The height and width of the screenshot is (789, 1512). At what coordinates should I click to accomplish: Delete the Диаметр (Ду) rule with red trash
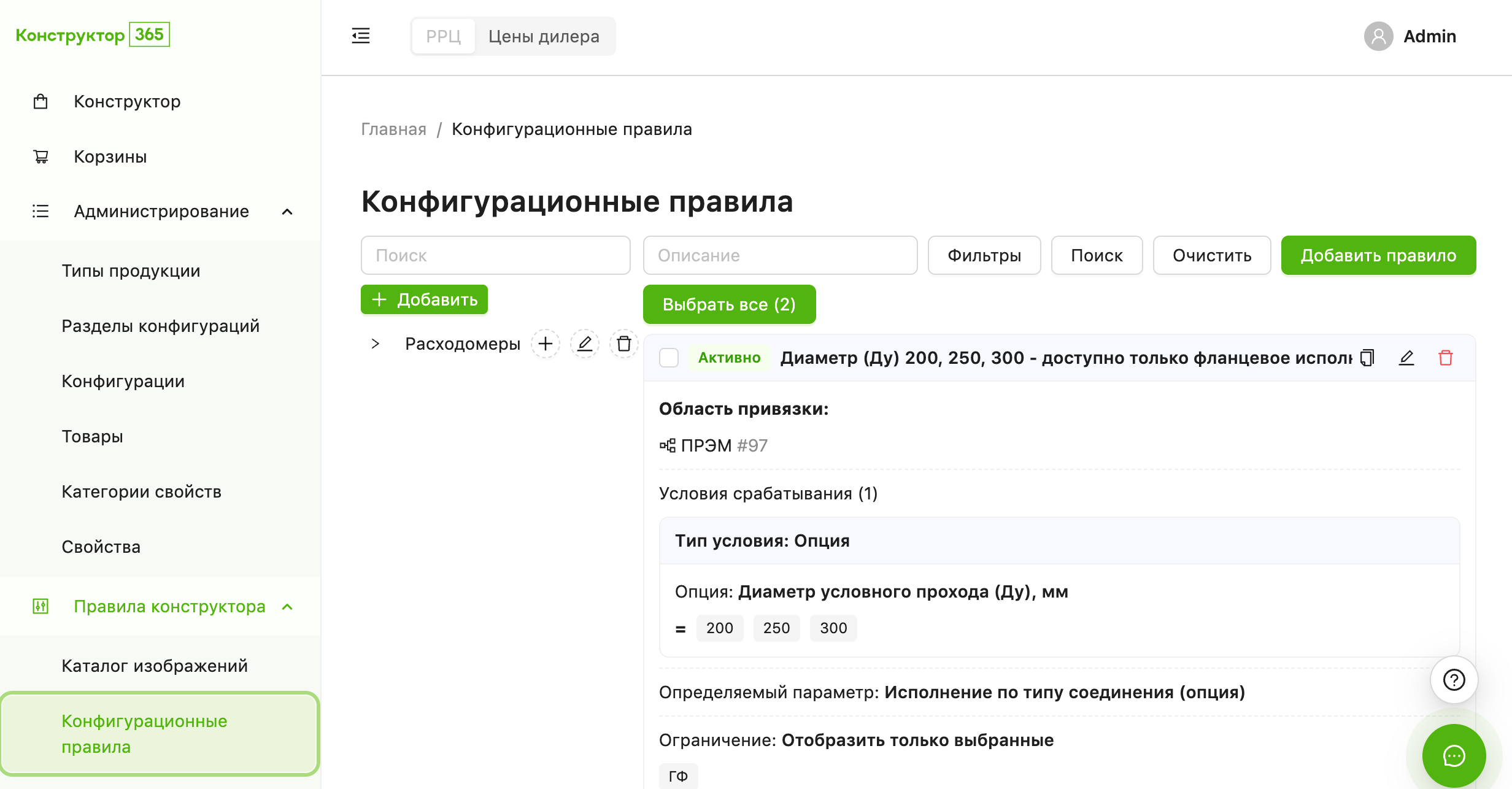[x=1446, y=358]
